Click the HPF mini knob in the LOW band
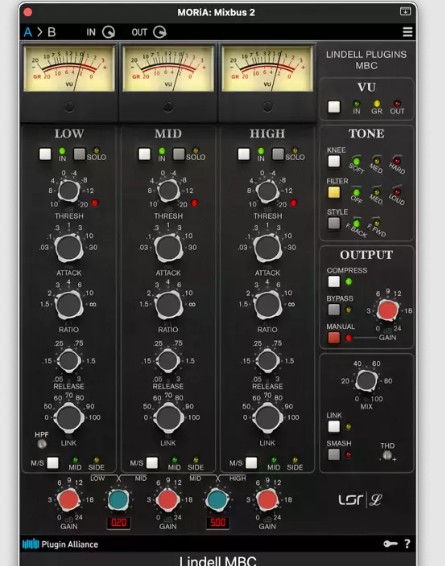Viewport: 445px width, 566px height. click(42, 444)
